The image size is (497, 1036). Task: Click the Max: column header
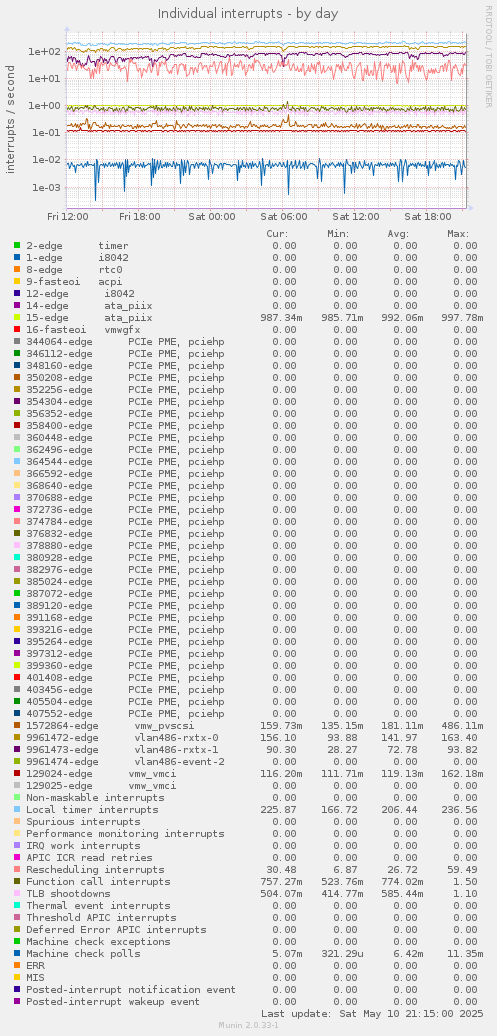coord(458,233)
